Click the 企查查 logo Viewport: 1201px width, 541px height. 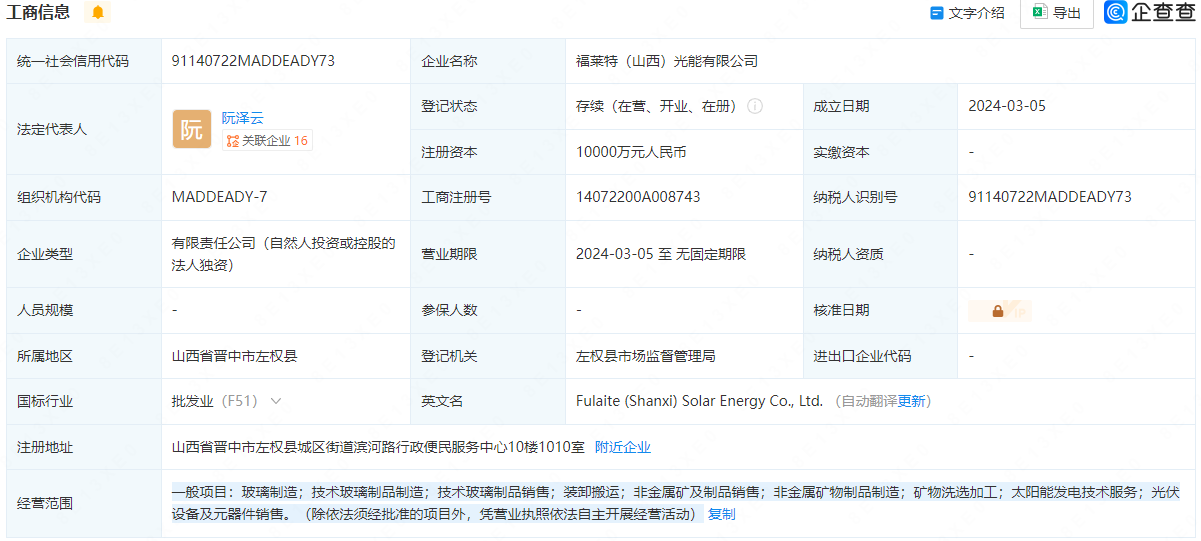pos(1149,13)
